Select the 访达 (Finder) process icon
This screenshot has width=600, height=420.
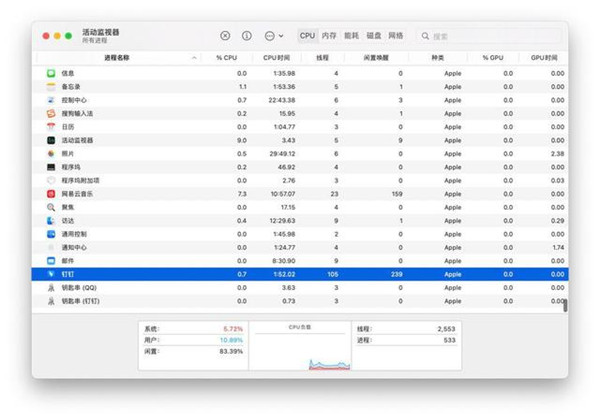tap(50, 220)
